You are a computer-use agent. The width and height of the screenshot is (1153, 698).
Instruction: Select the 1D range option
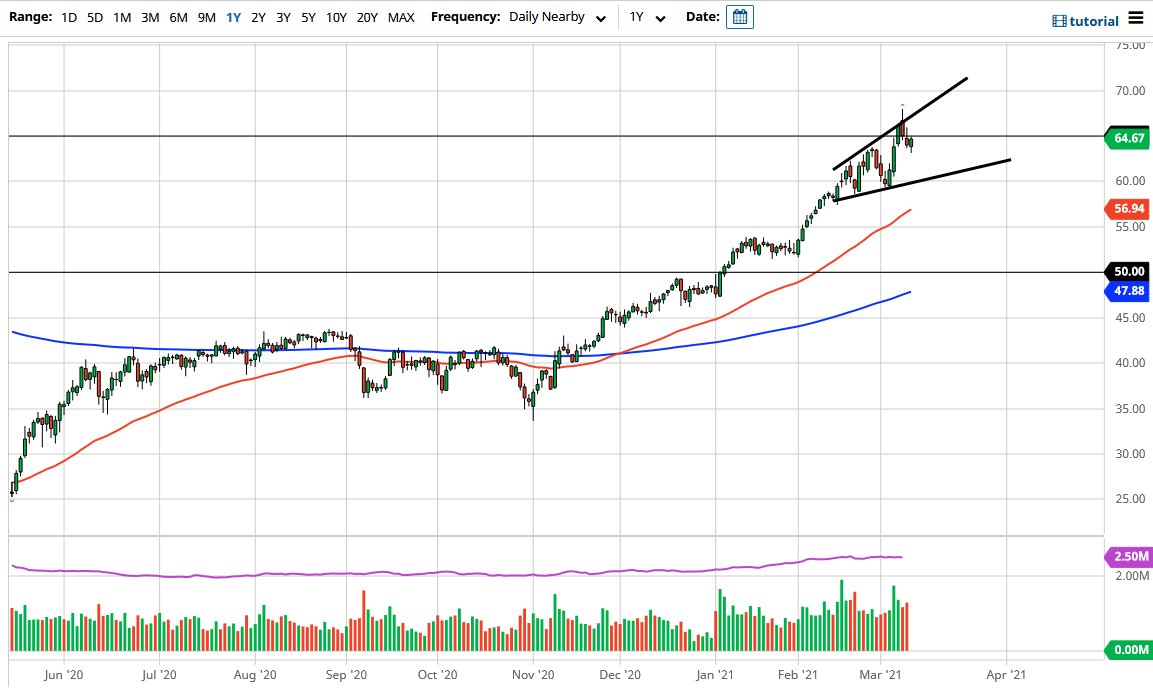pos(70,17)
